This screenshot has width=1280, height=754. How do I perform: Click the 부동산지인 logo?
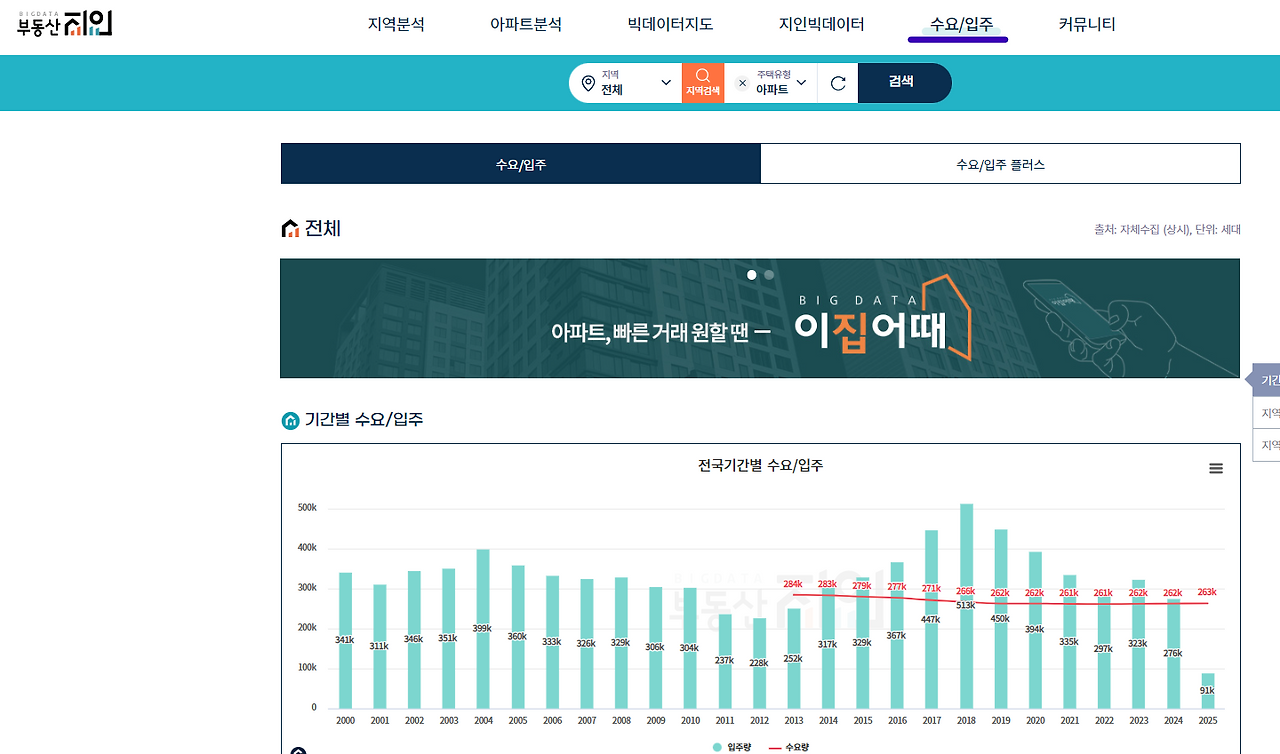[x=62, y=23]
